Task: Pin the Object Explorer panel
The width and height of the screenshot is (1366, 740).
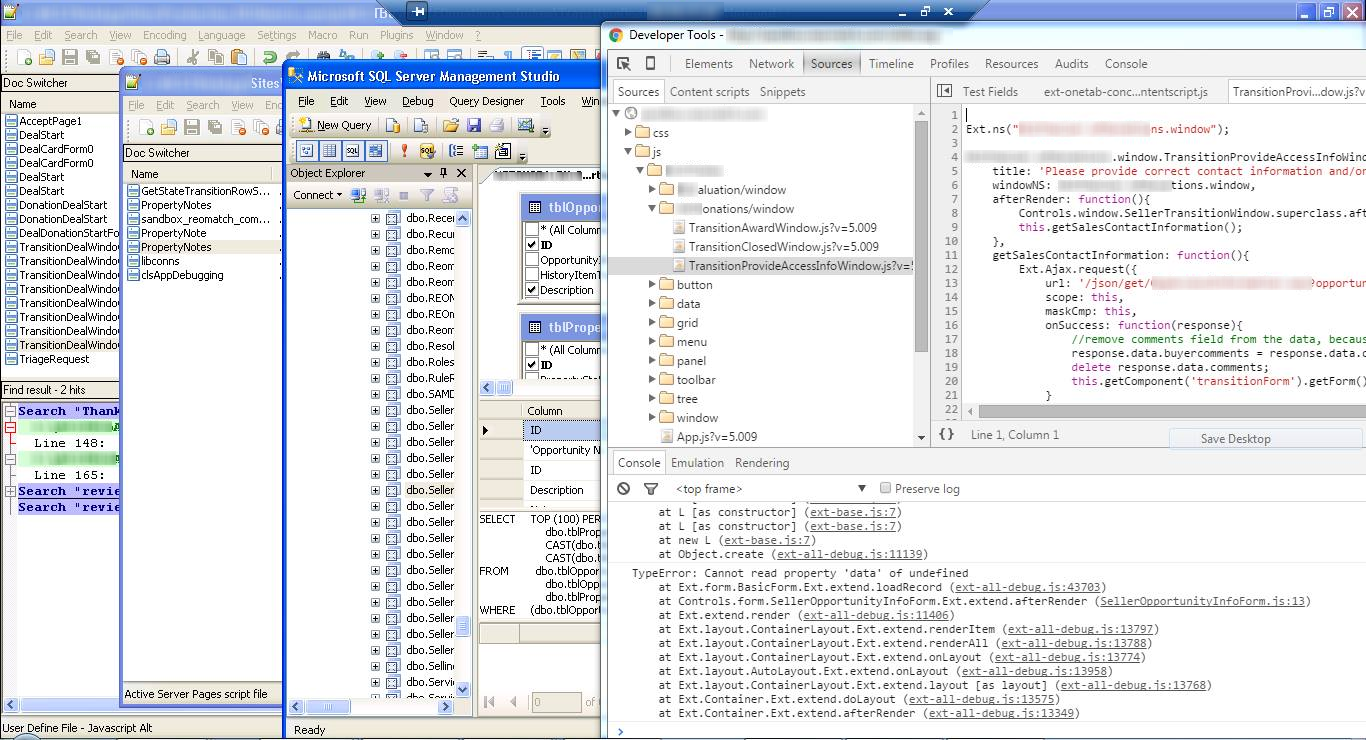Action: [445, 173]
